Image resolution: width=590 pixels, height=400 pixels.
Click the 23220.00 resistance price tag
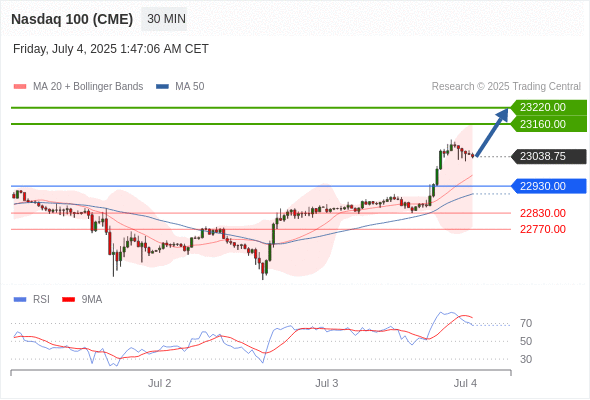click(549, 108)
